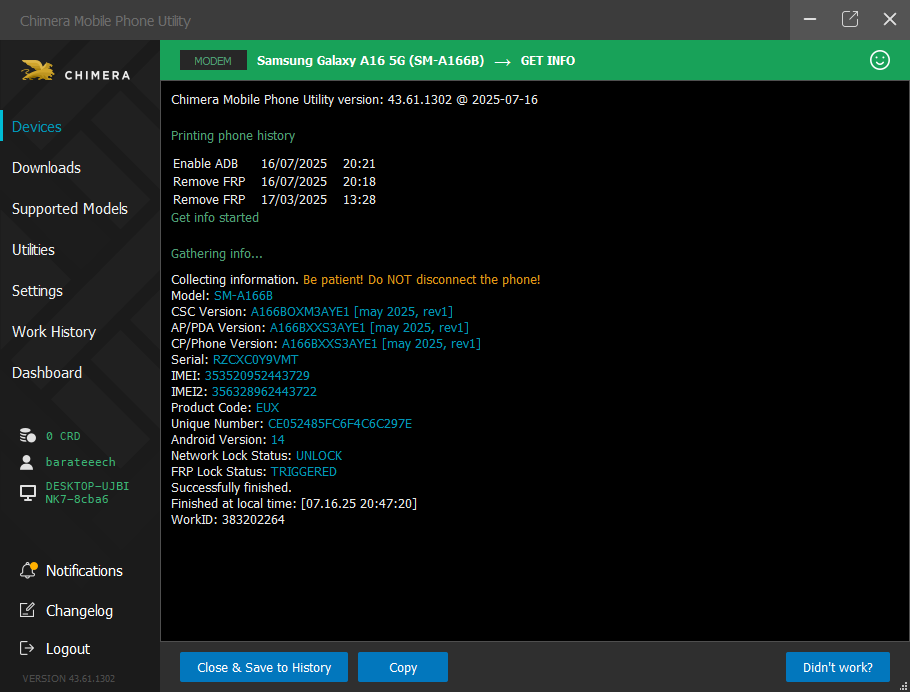Click the Model value SM-A166B
Viewport: 910px width, 692px height.
(243, 295)
